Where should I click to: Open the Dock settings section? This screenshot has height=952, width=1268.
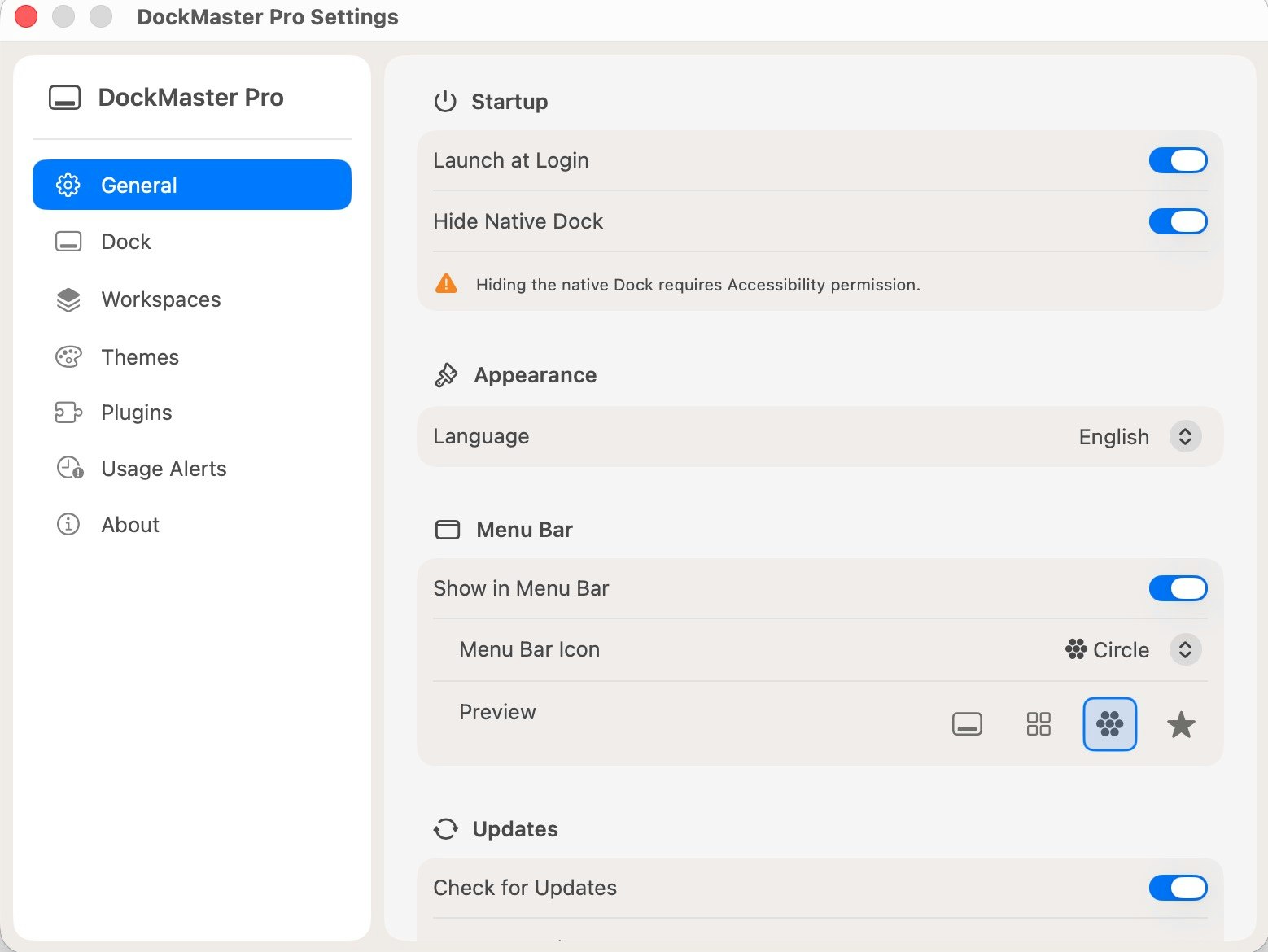click(x=192, y=242)
